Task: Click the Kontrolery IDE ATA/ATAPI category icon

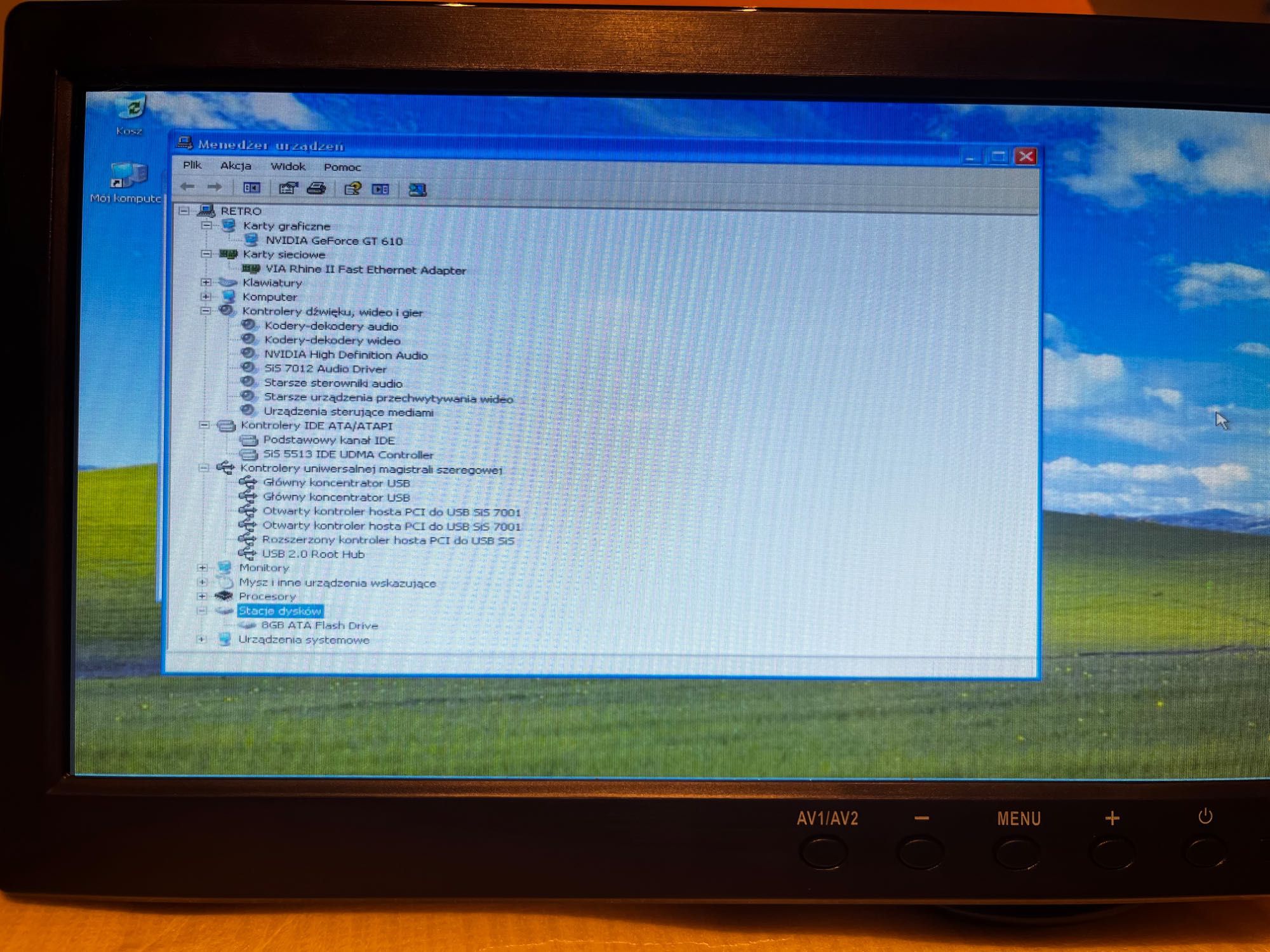Action: tap(226, 425)
